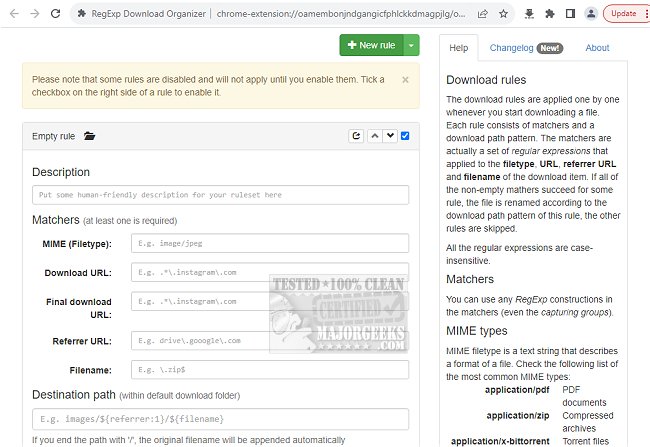Click the extension puzzle icon in address bar
The width and height of the screenshot is (650, 447).
click(x=82, y=14)
